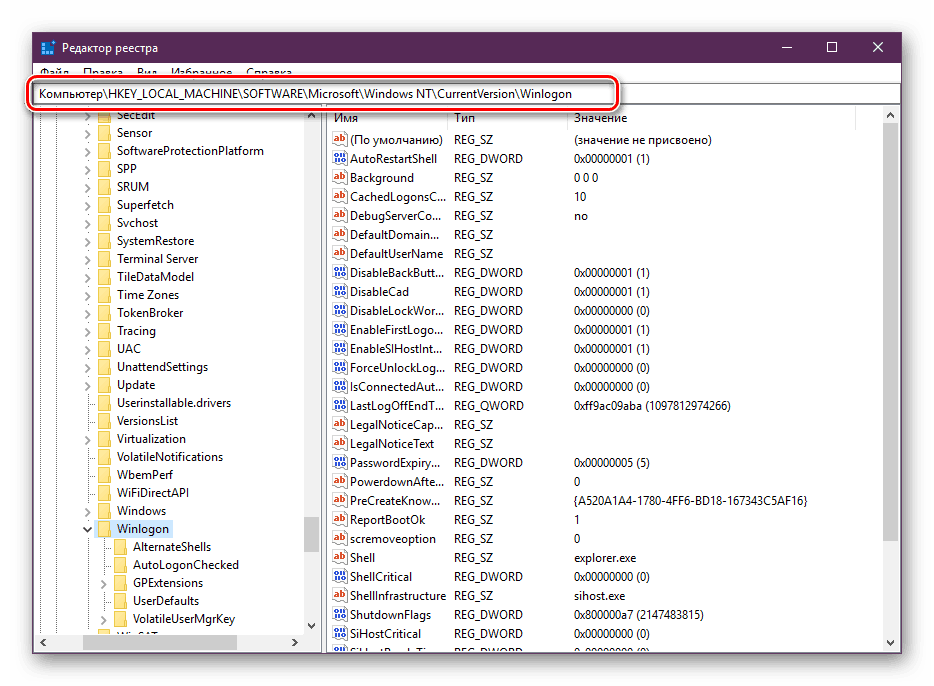This screenshot has width=934, height=686.
Task: Click the tree pane horizontal scrollbar thumb
Action: 160,642
